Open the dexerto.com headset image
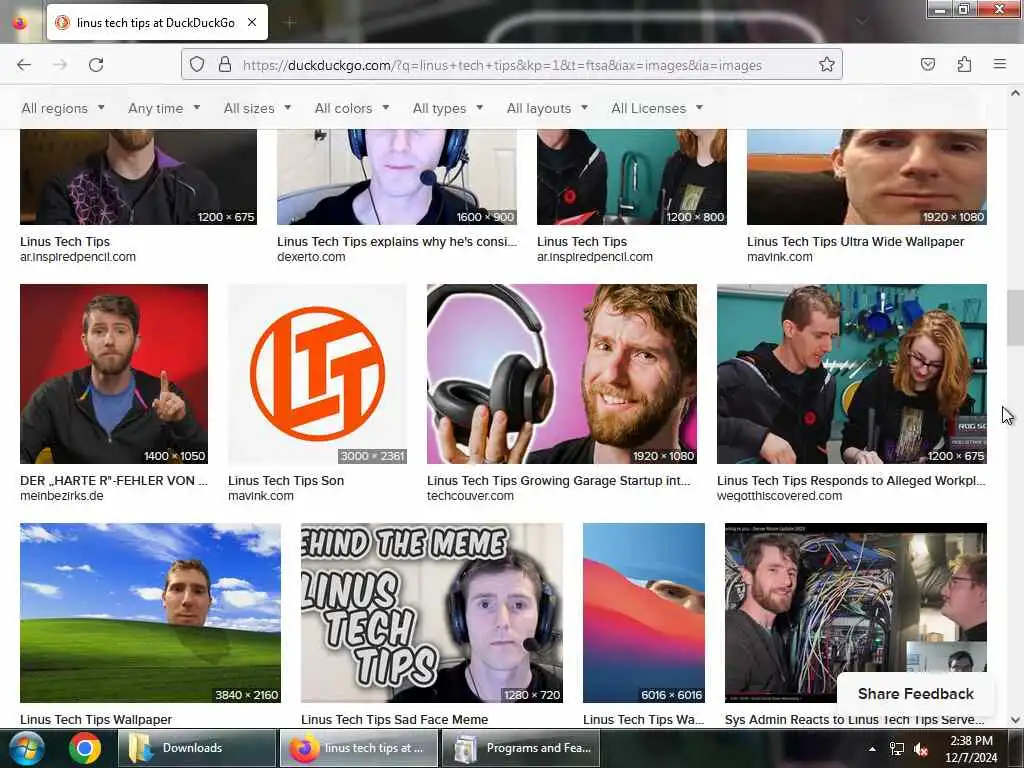The image size is (1024, 768). pyautogui.click(x=396, y=177)
